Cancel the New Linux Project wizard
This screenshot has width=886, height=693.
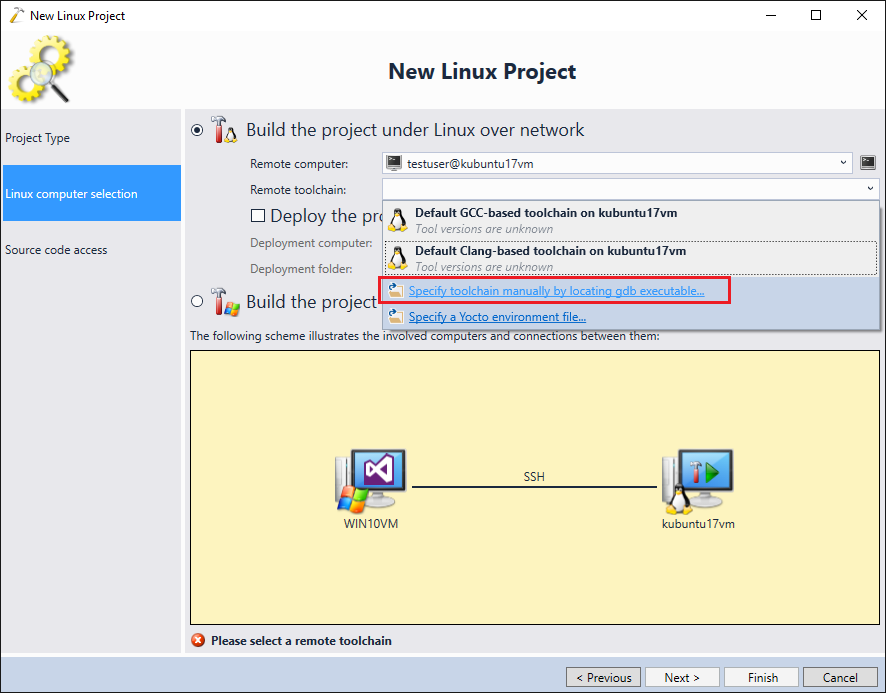point(840,677)
